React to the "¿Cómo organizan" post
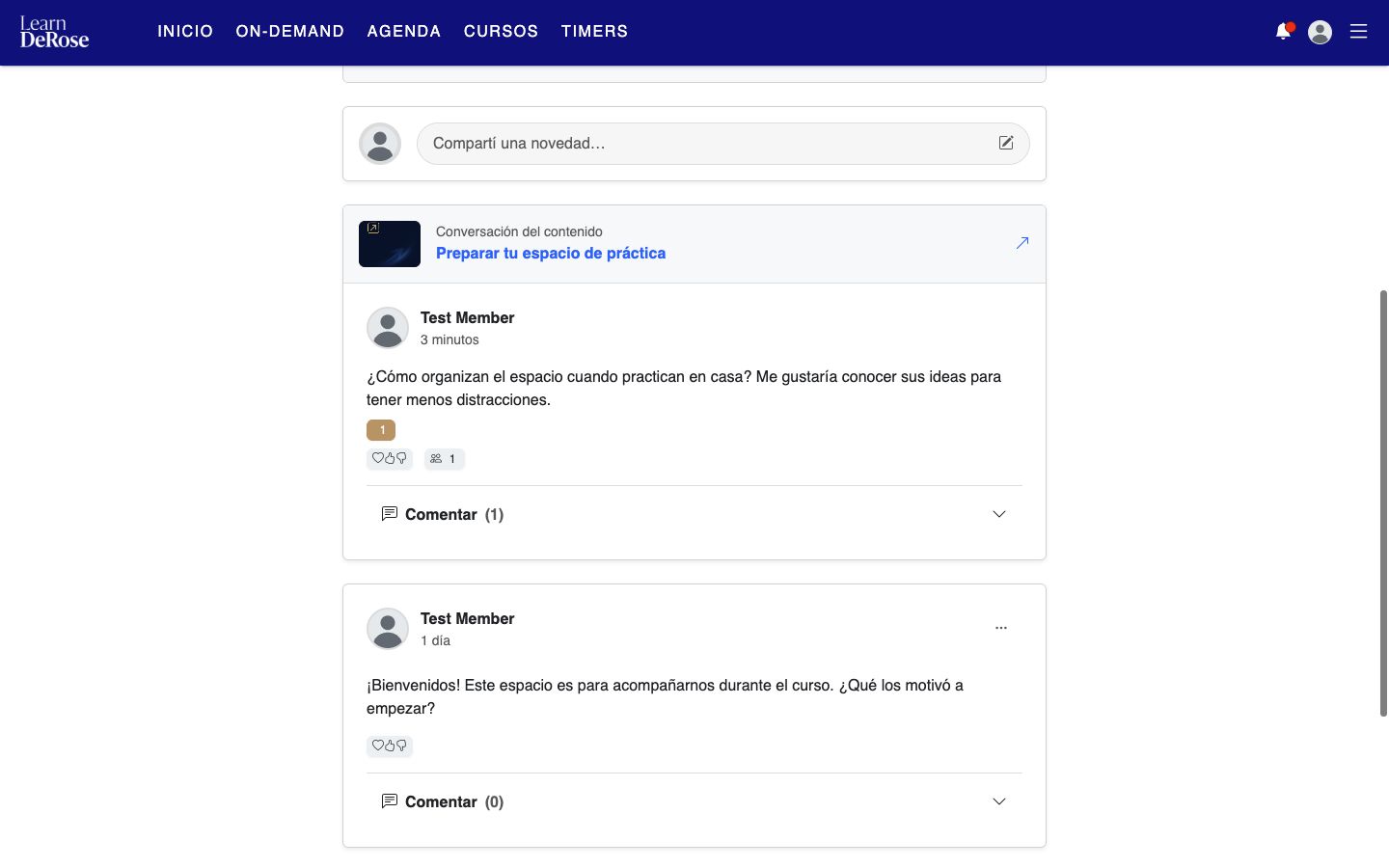 (x=390, y=459)
